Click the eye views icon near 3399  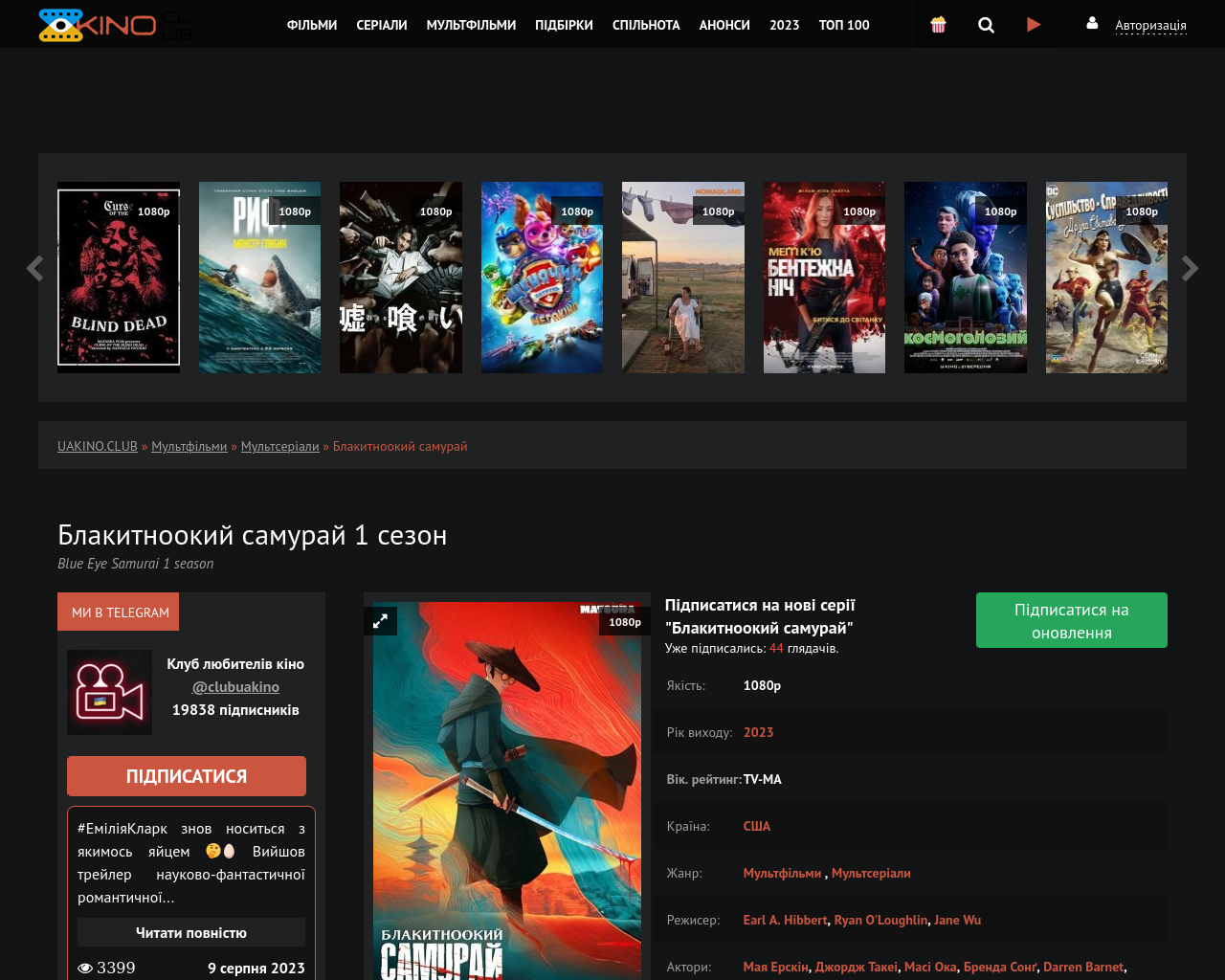point(85,968)
